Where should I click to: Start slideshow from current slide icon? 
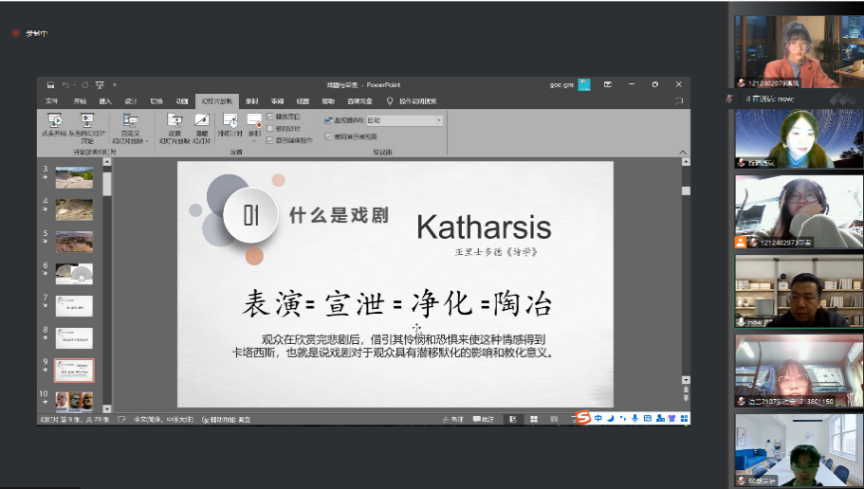(x=86, y=122)
